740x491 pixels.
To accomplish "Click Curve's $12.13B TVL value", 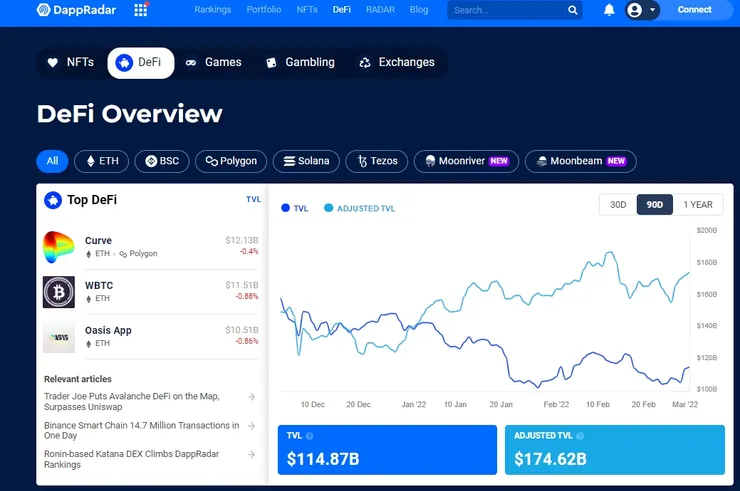I will [242, 240].
